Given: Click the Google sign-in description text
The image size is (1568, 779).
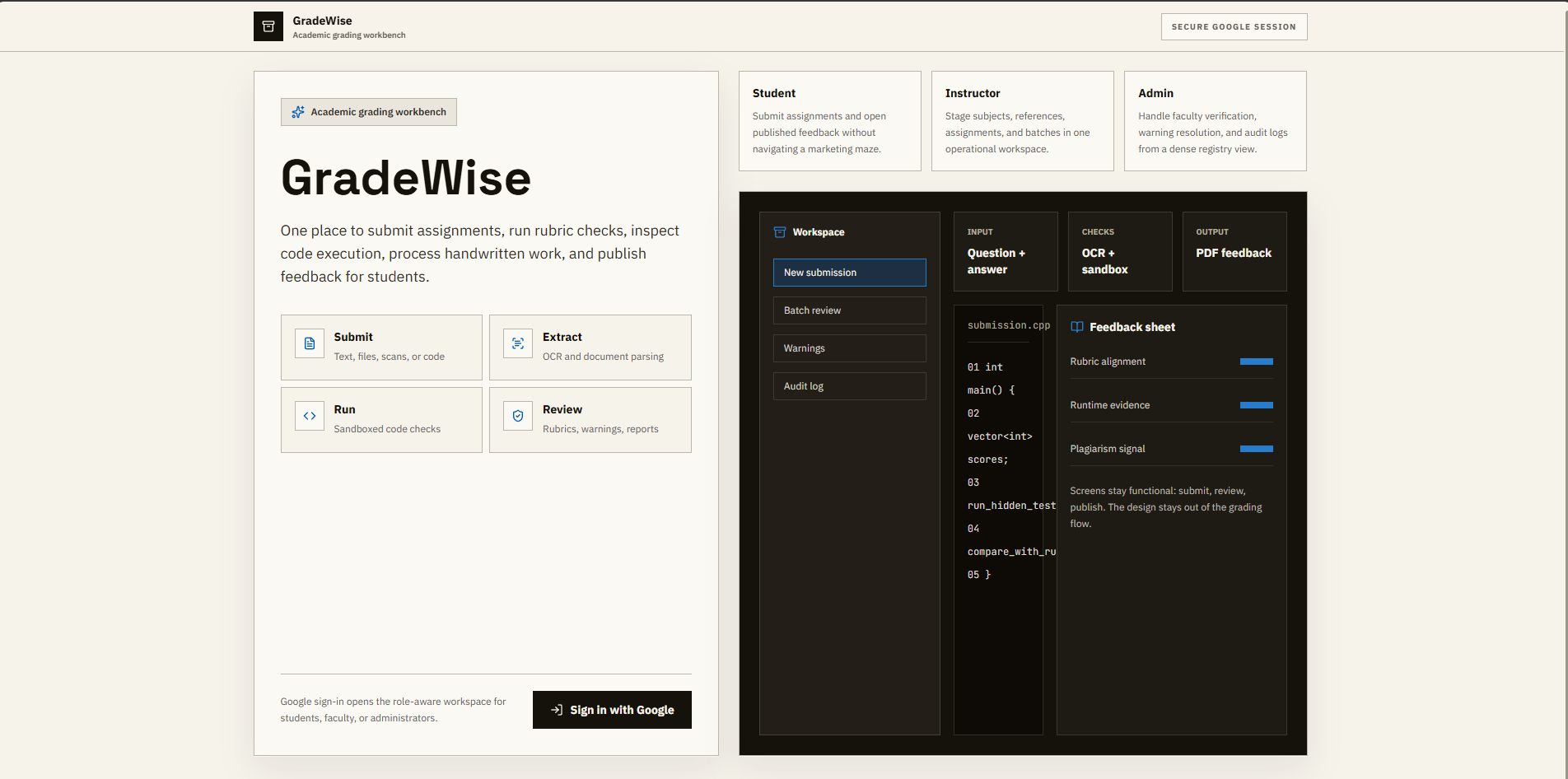Looking at the screenshot, I should 393,710.
